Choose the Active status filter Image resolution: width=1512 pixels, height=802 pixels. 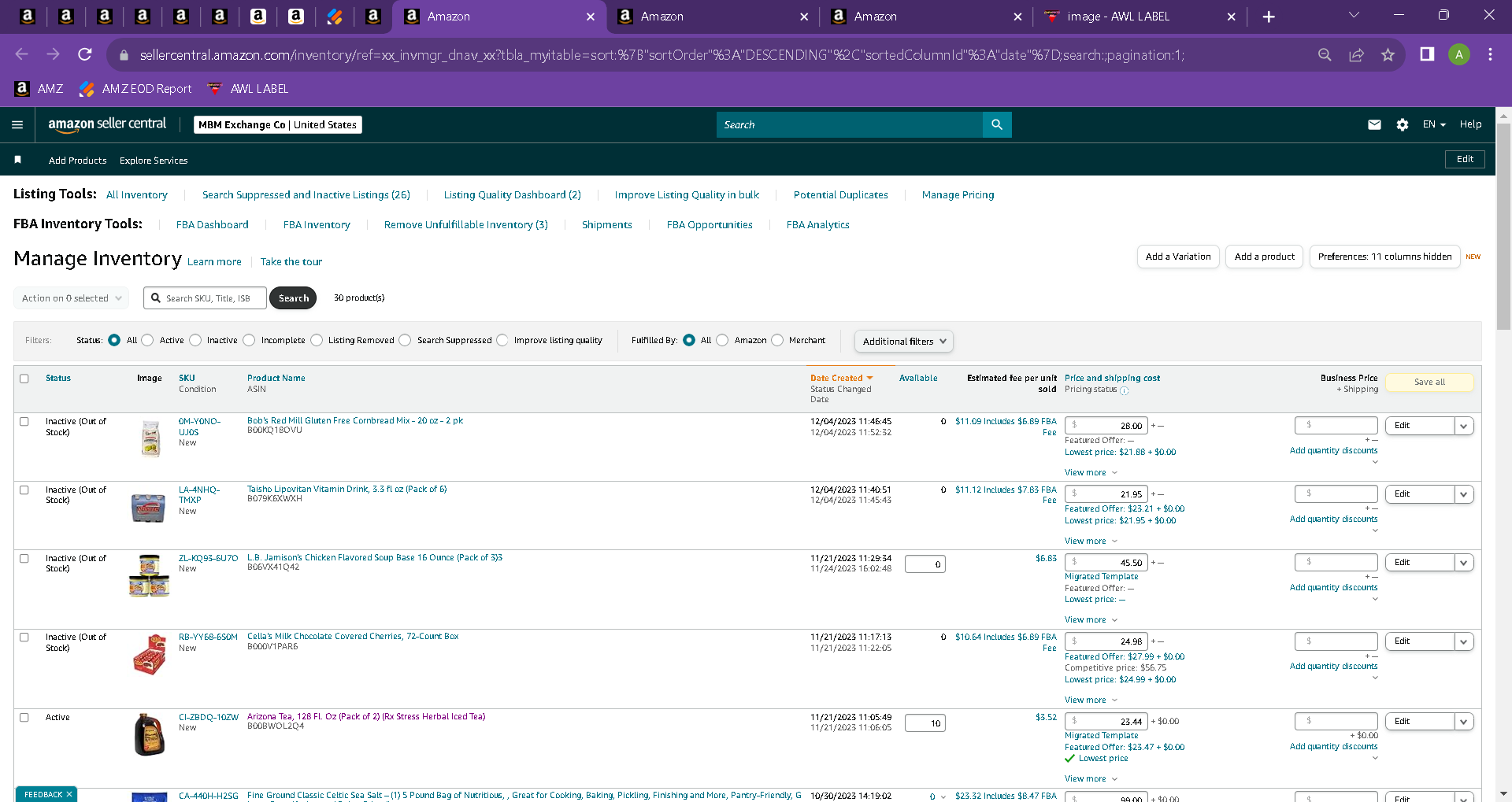click(147, 340)
